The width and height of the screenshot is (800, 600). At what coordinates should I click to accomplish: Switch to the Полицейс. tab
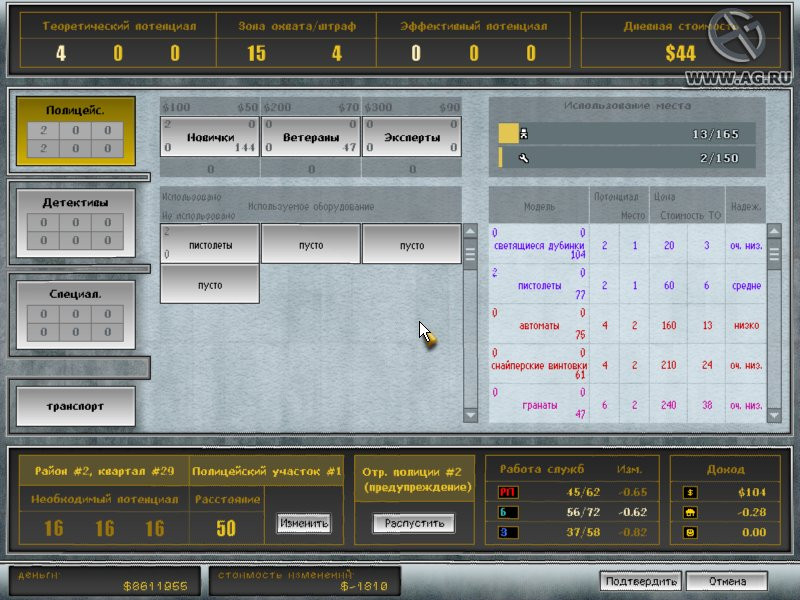(x=76, y=131)
